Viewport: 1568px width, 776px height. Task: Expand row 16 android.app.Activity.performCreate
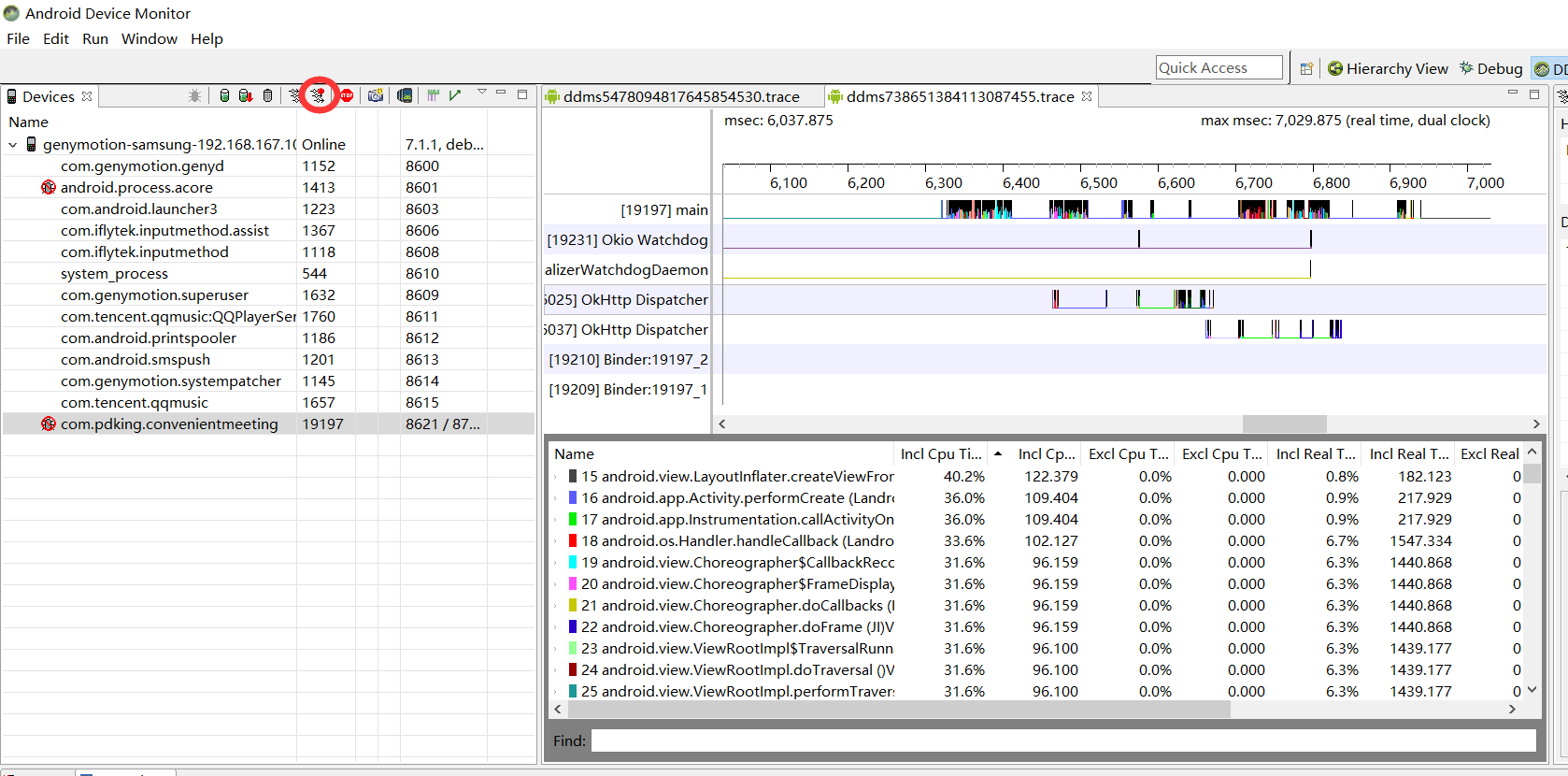tap(555, 498)
